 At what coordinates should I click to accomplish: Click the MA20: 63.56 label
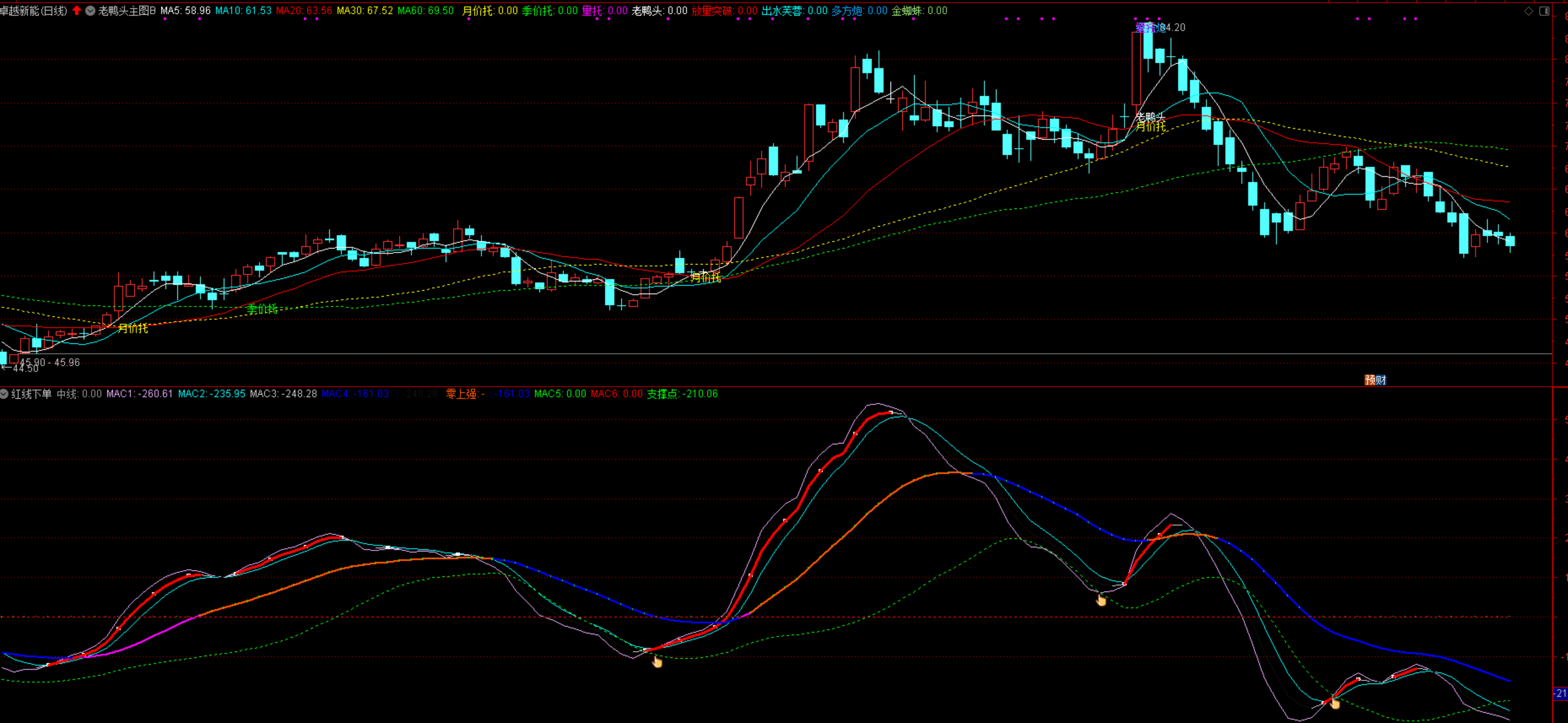304,10
